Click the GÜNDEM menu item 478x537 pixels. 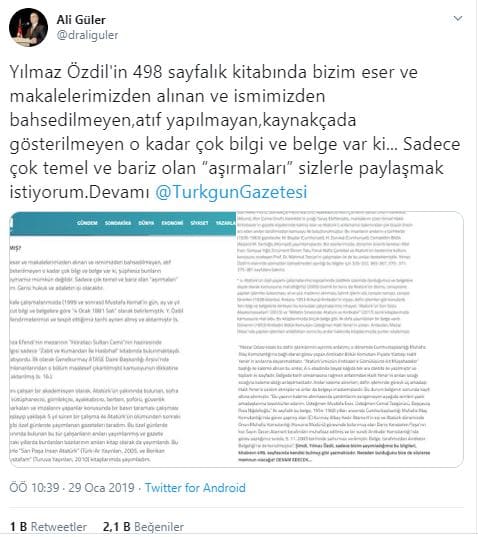tap(87, 223)
